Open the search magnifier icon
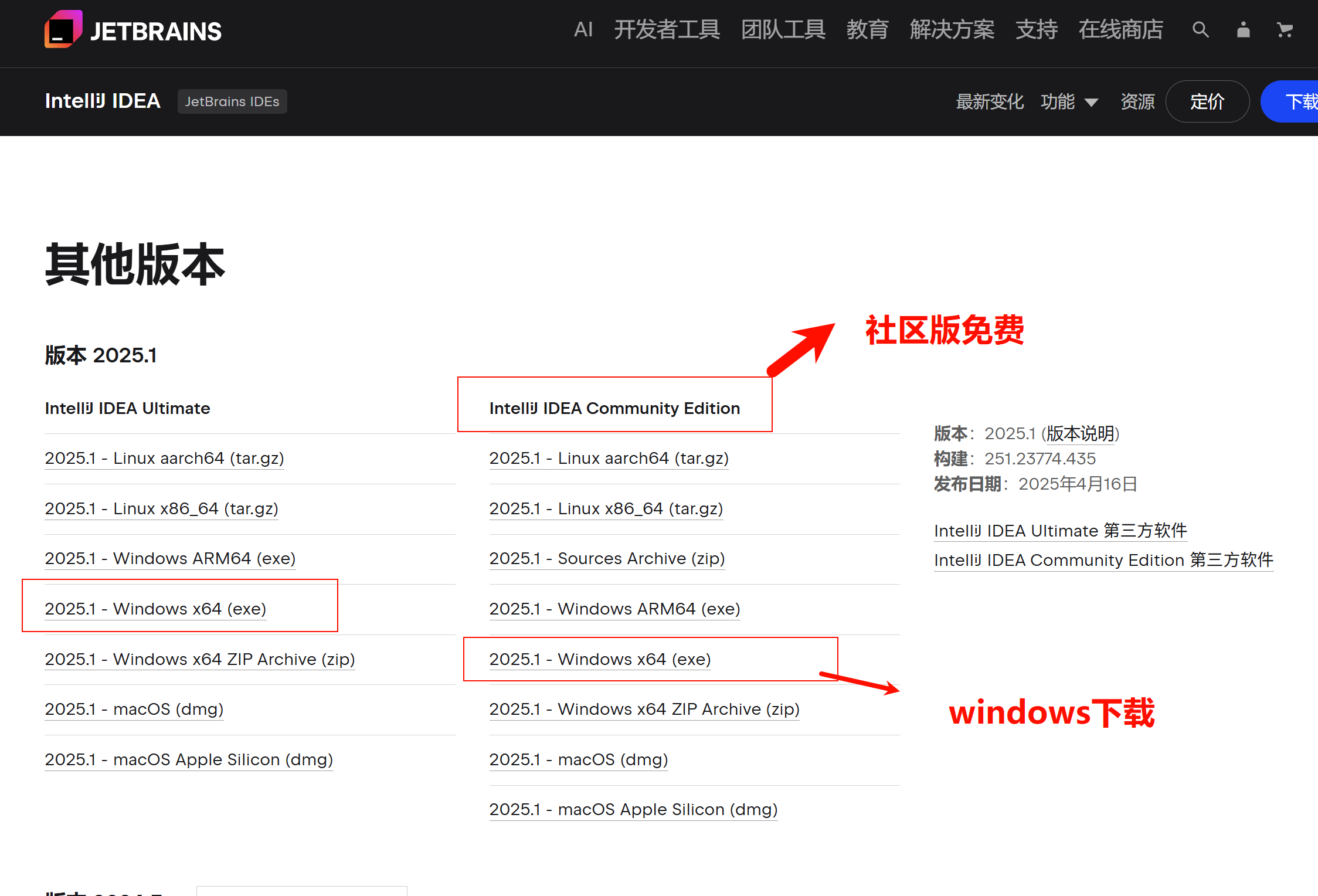 coord(1200,29)
